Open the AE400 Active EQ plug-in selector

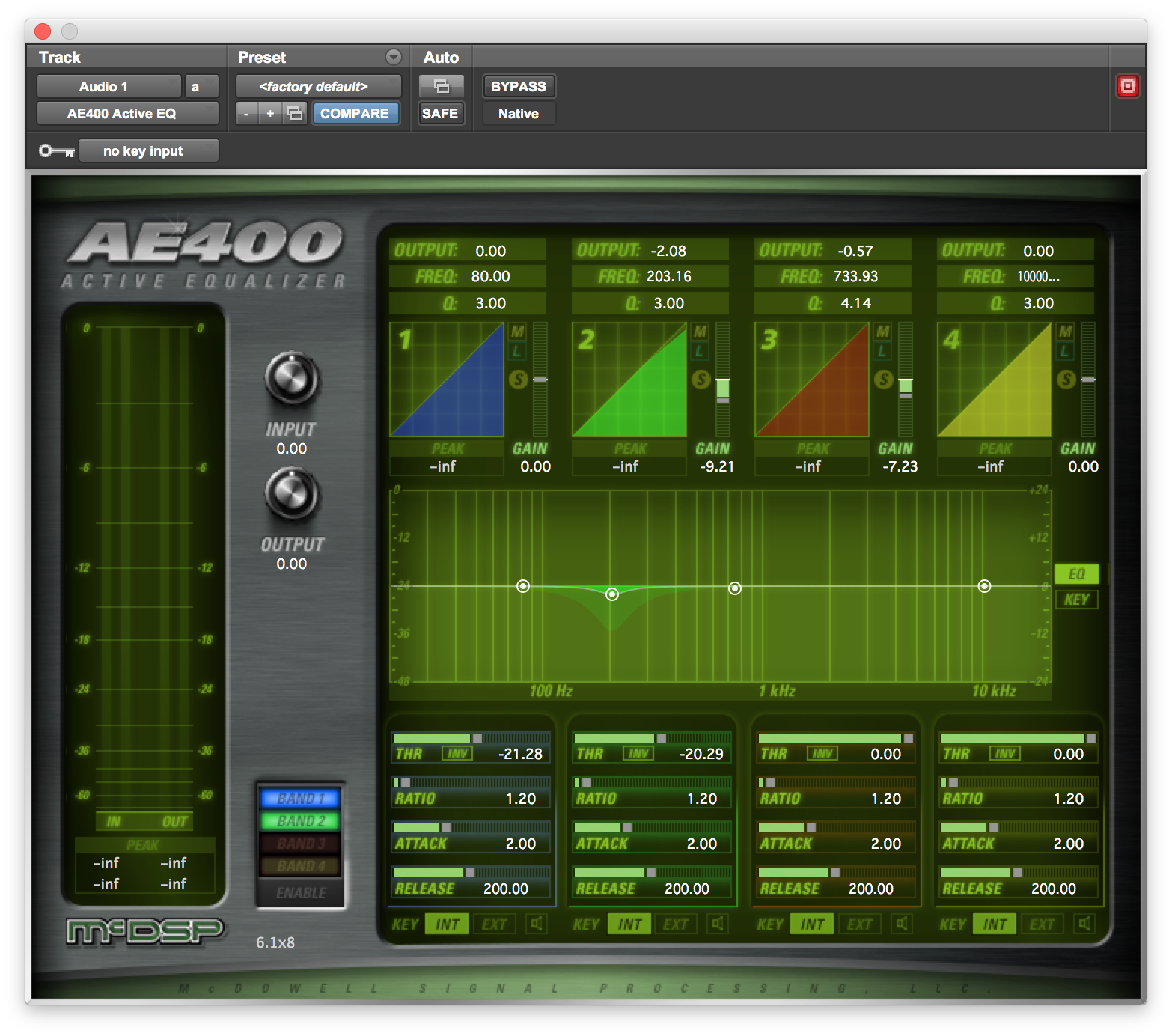point(128,114)
